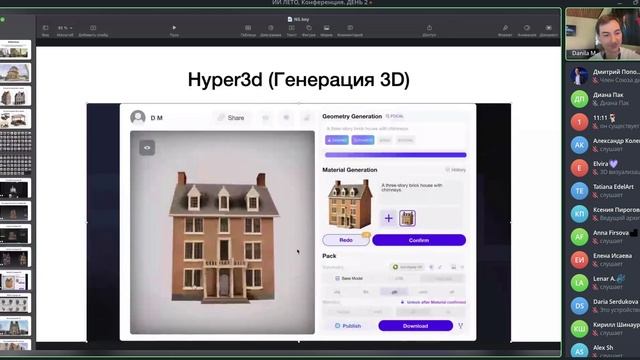Viewport: 640px width, 360px height.
Task: Click the large material house preview image
Action: pos(350,204)
